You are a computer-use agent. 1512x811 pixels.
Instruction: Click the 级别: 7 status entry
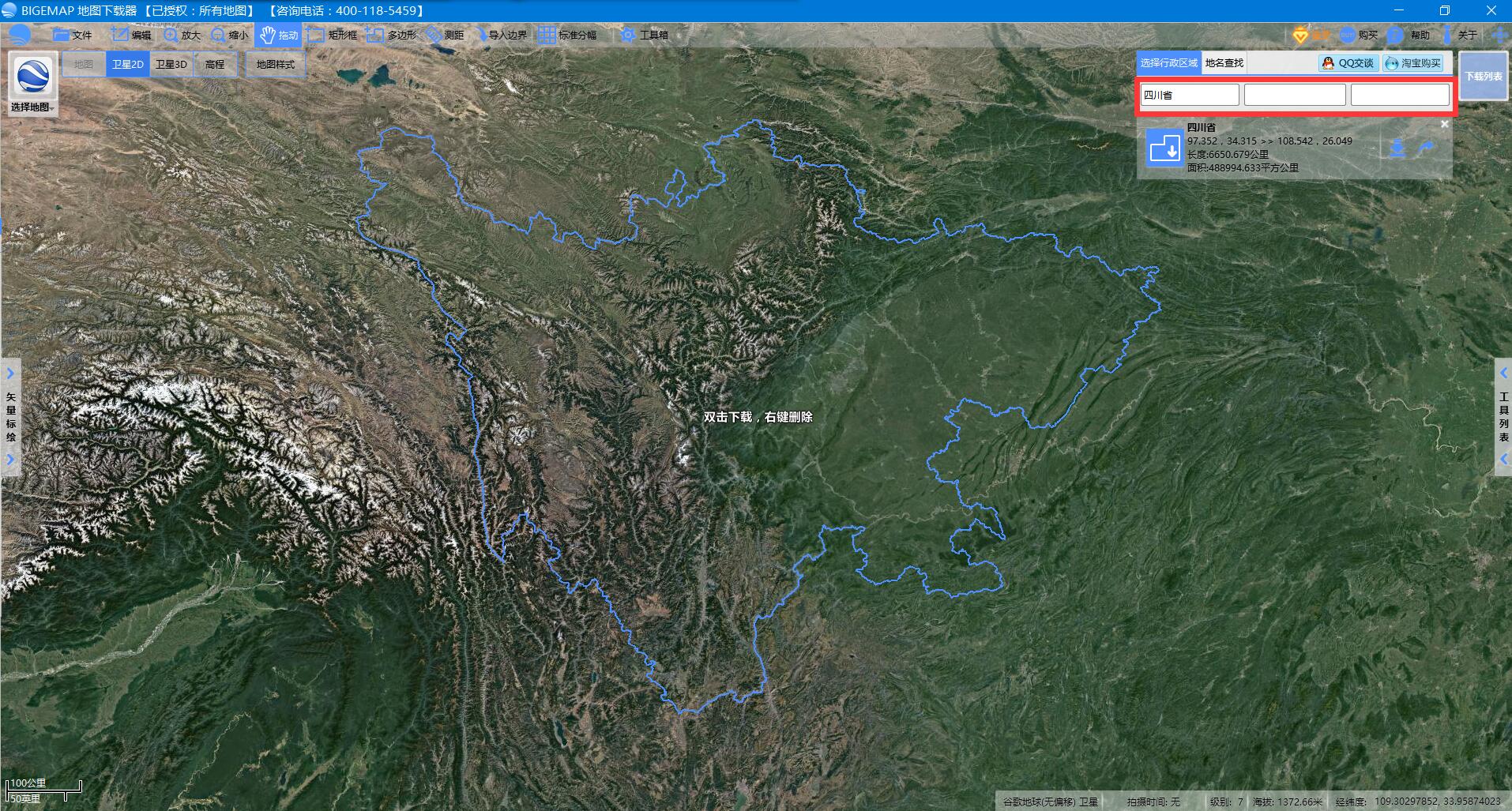(1226, 802)
